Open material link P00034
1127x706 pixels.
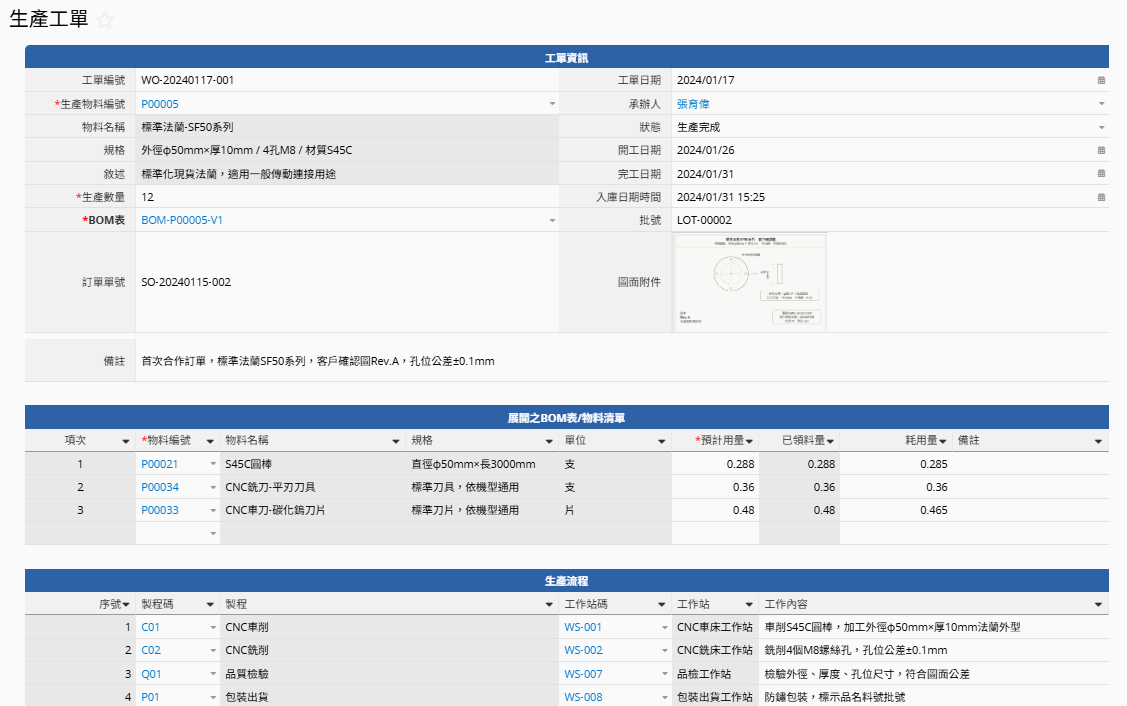point(160,487)
